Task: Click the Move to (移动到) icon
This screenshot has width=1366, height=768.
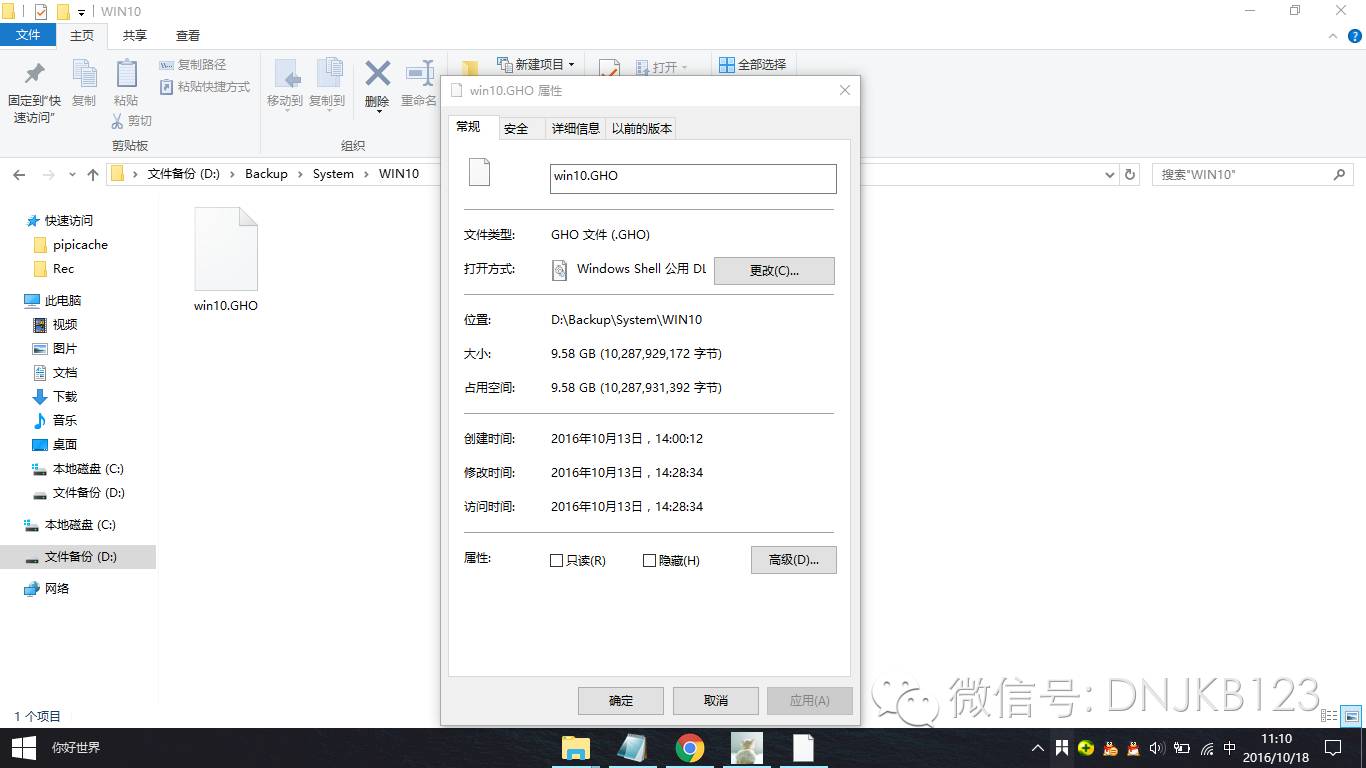Action: 285,74
